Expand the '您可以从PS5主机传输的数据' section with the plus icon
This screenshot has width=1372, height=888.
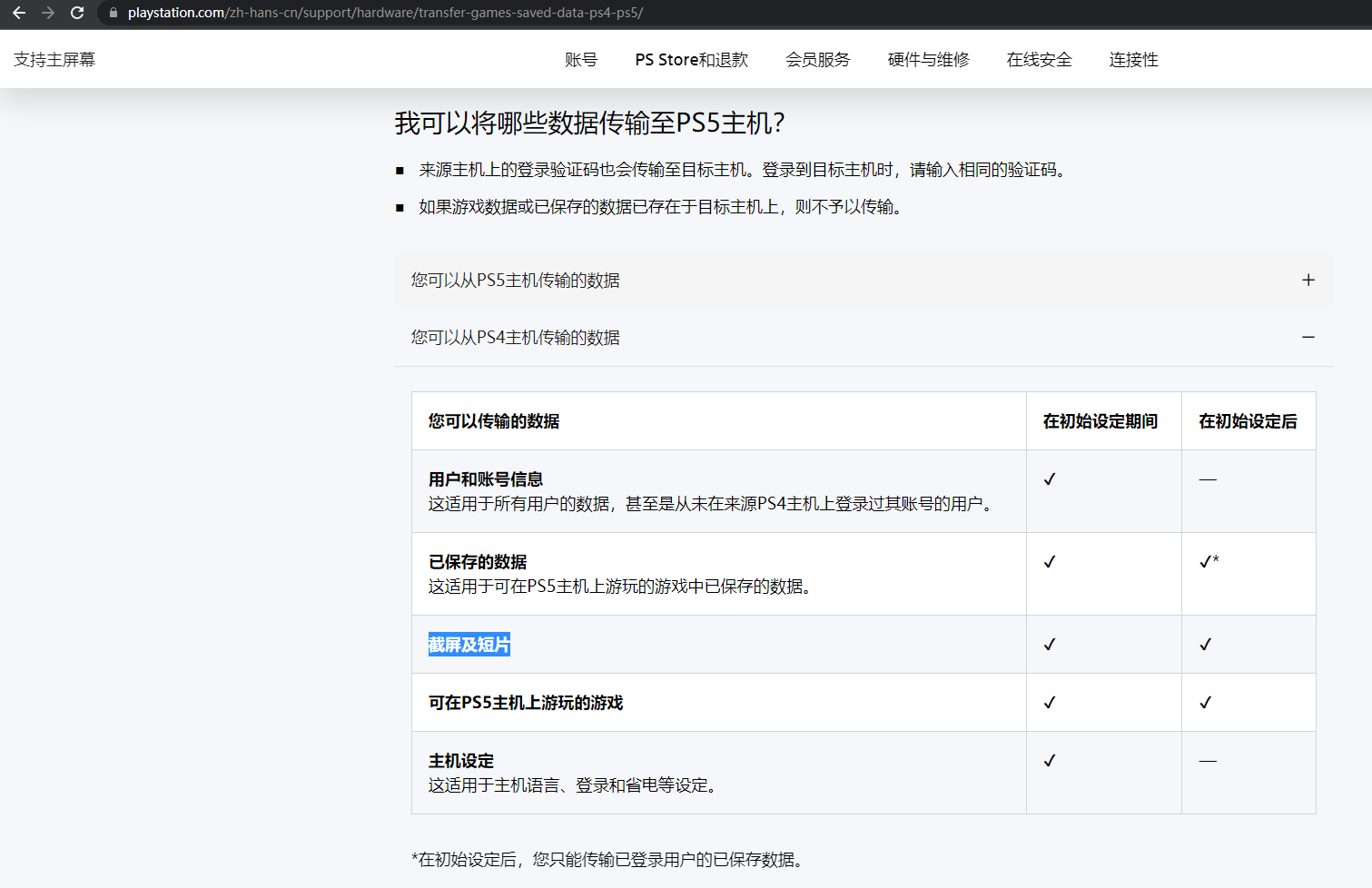(1308, 281)
